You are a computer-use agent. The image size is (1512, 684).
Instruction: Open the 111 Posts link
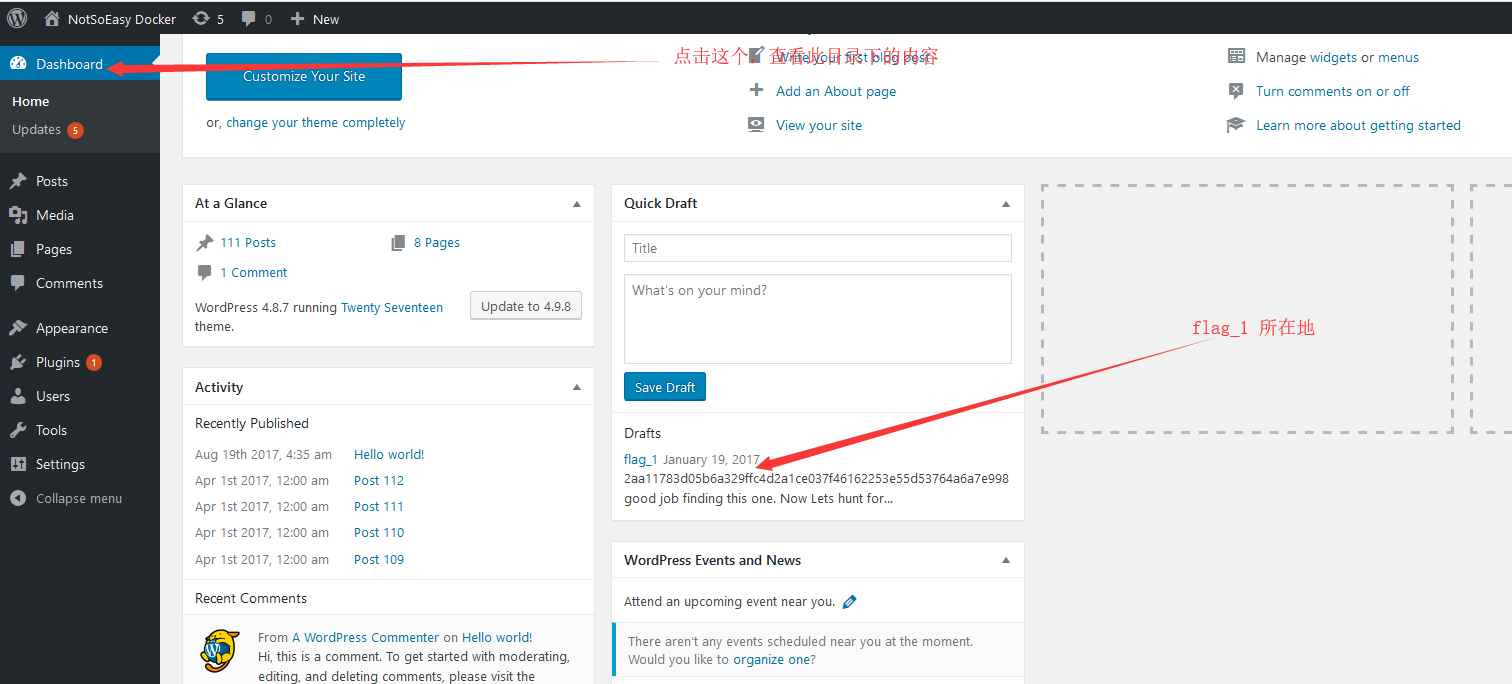pos(248,242)
